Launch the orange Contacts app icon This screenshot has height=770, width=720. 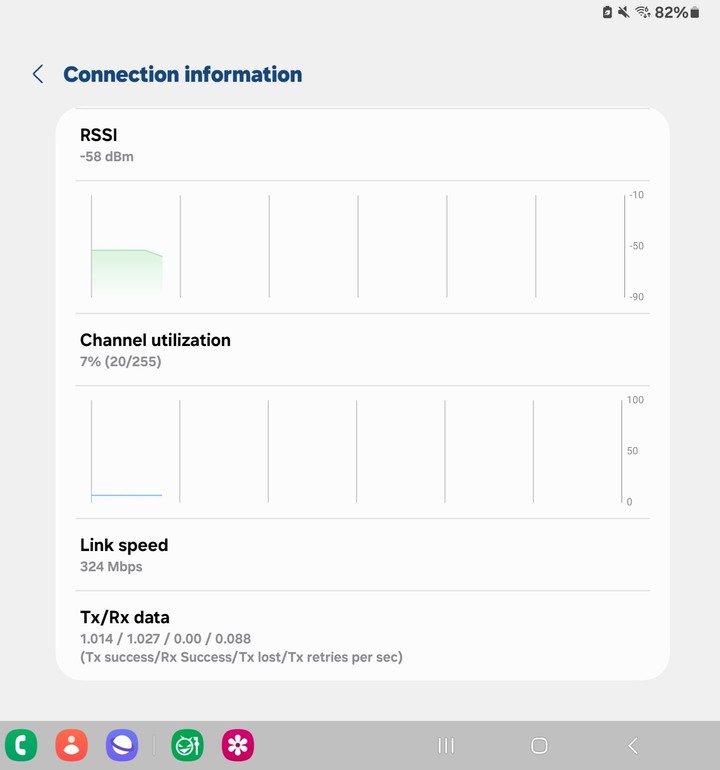click(72, 745)
